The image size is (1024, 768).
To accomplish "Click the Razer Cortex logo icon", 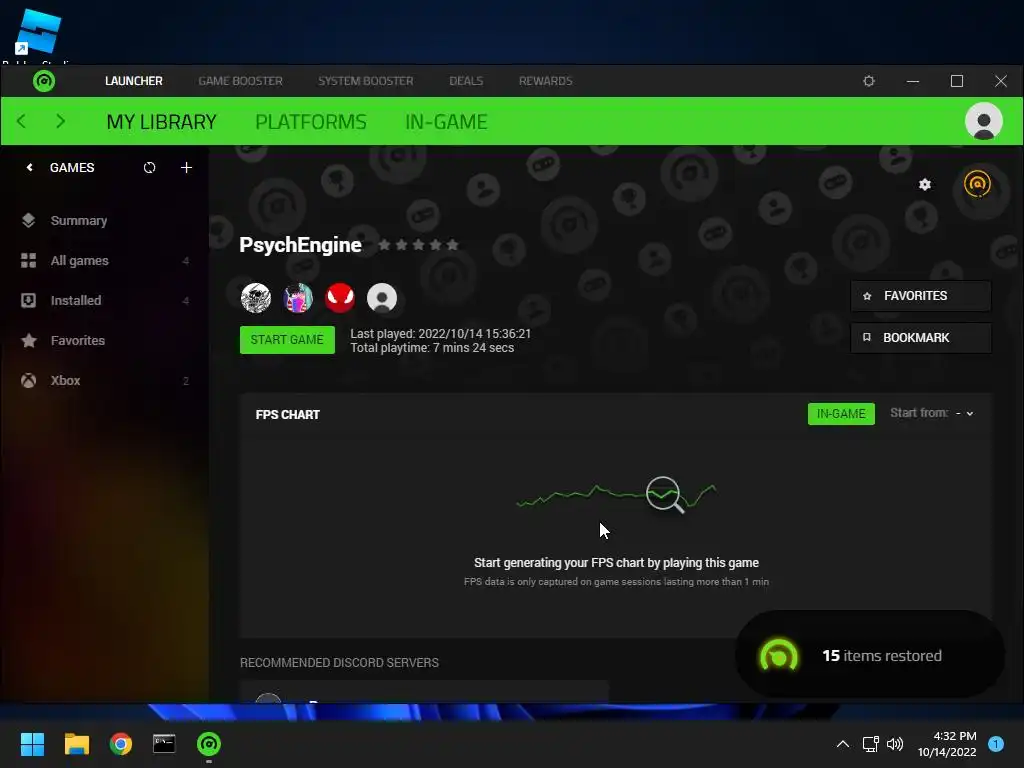I will [x=44, y=81].
